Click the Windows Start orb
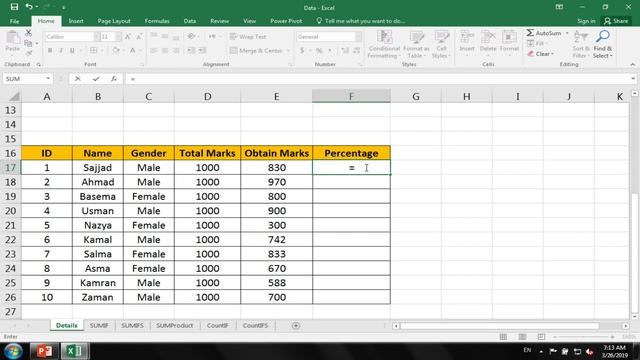The height and width of the screenshot is (360, 640). point(13,351)
